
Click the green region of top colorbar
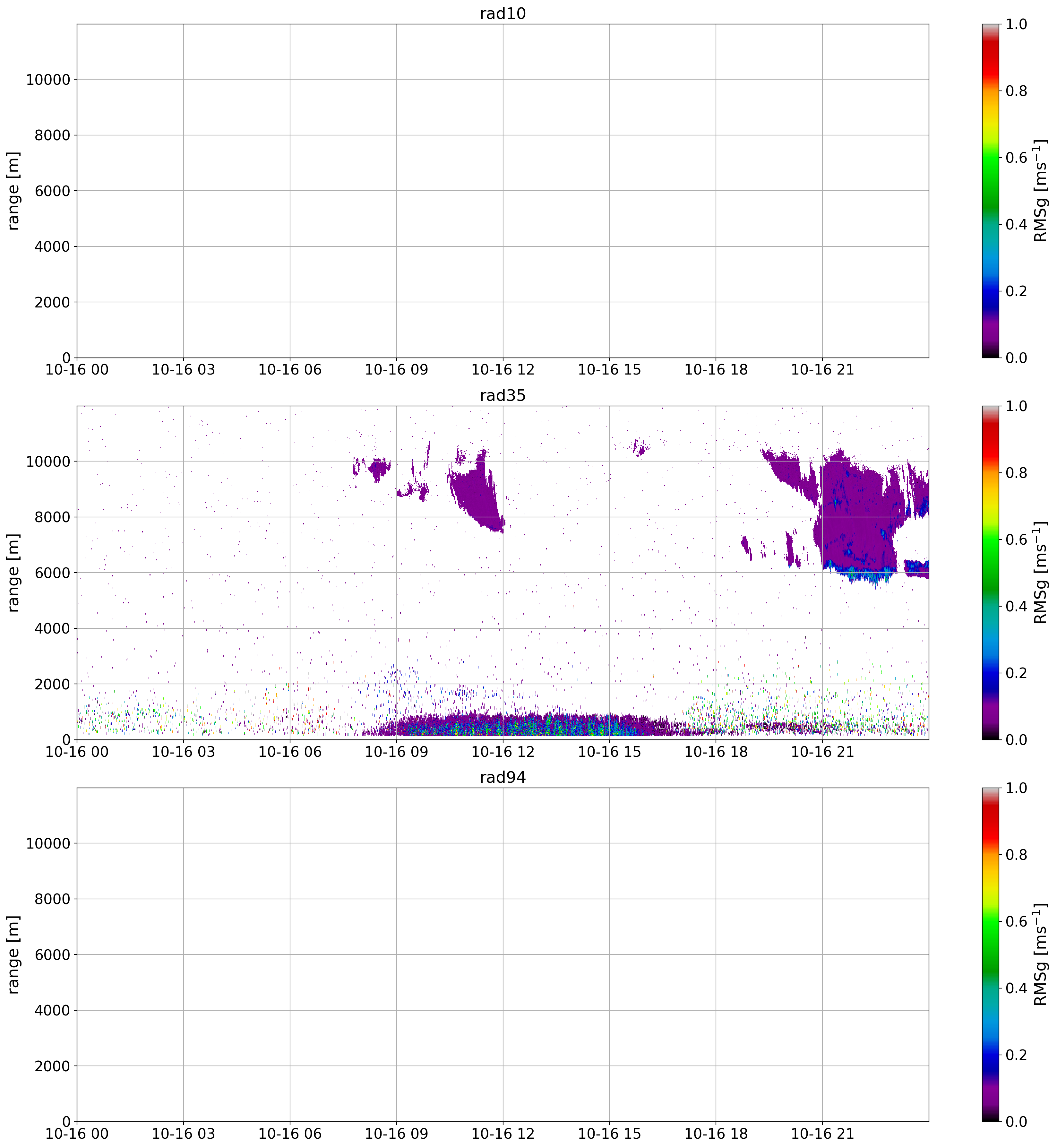click(990, 175)
